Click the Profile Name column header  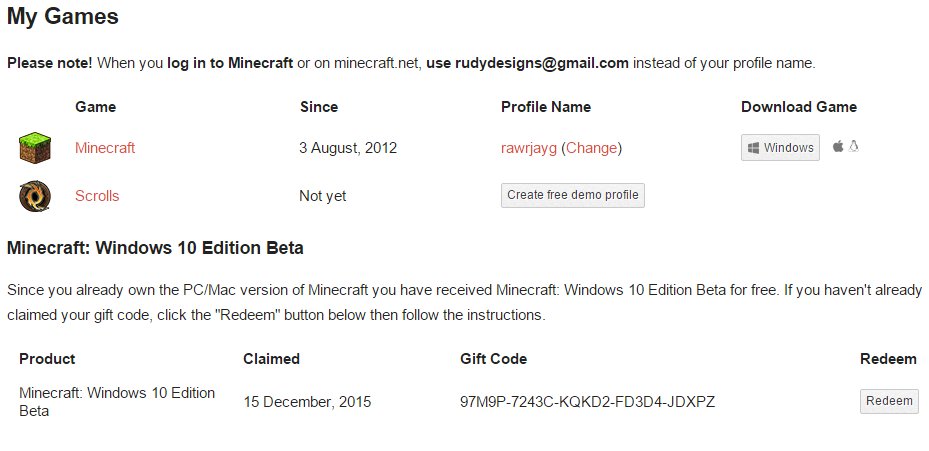pyautogui.click(x=546, y=107)
